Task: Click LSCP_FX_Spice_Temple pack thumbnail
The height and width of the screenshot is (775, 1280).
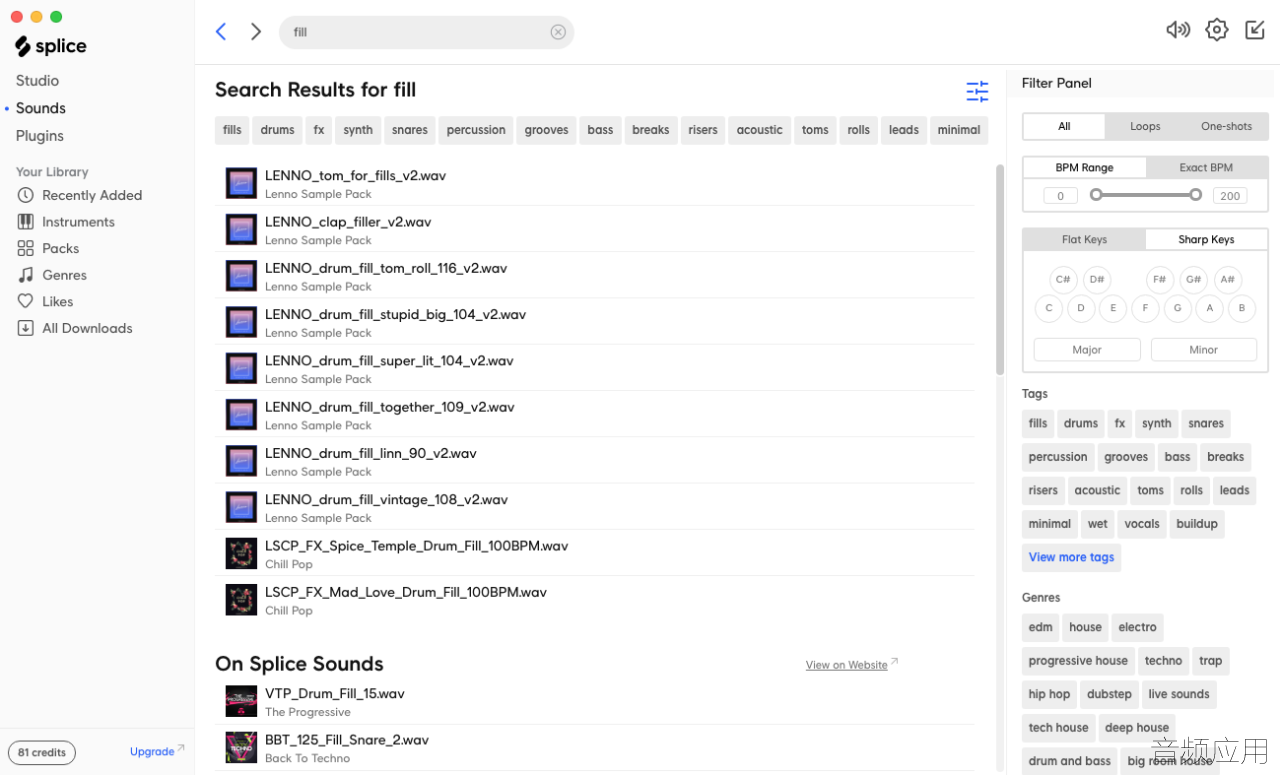Action: (241, 553)
